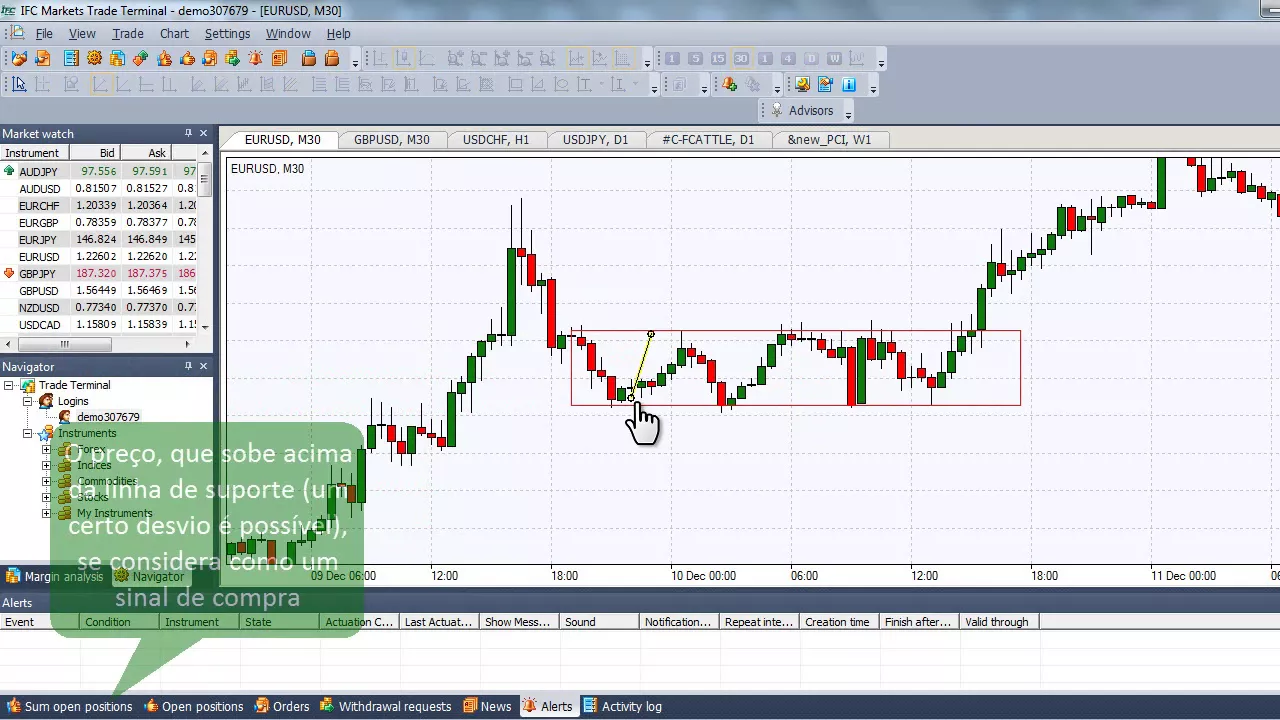
Task: Sort alerts by the Creation time column
Action: (x=838, y=622)
